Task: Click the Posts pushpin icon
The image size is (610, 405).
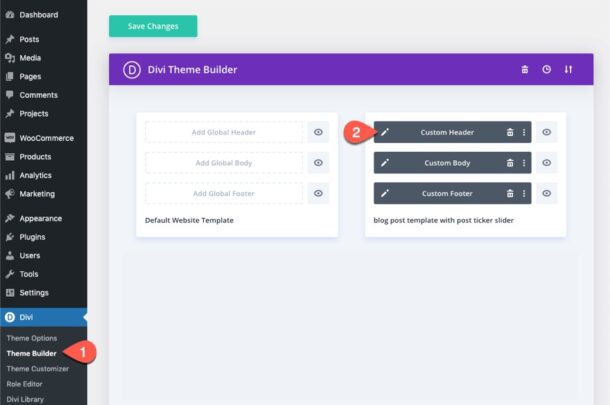Action: tap(10, 39)
